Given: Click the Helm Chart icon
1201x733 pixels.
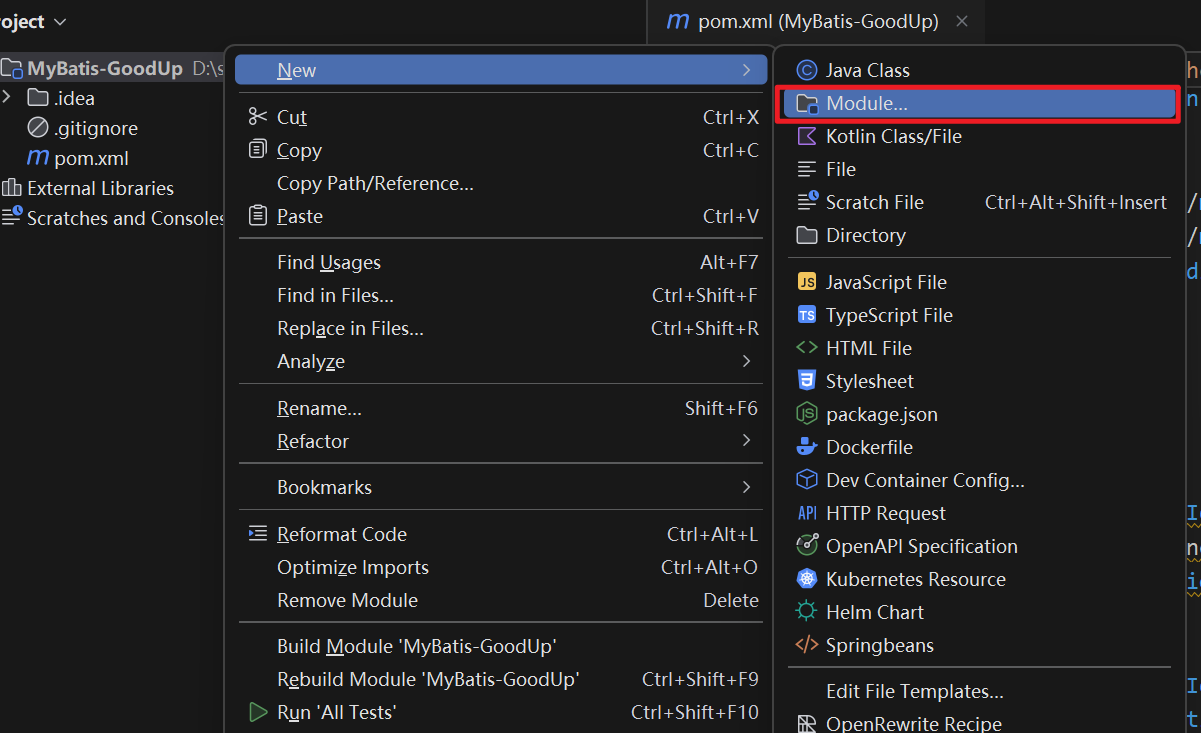Looking at the screenshot, I should (x=806, y=612).
